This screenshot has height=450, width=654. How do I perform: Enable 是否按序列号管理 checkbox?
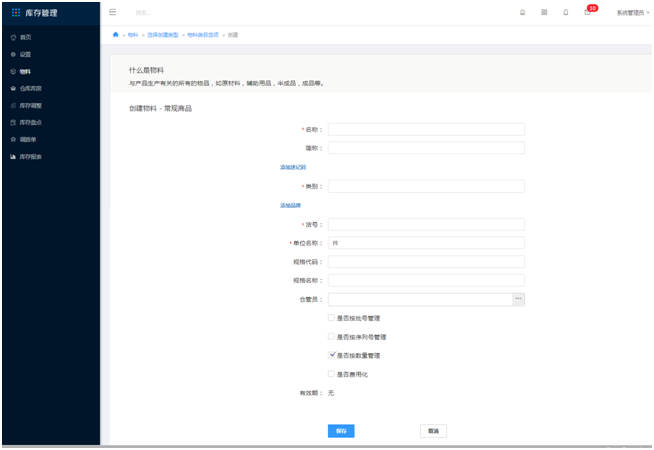331,337
